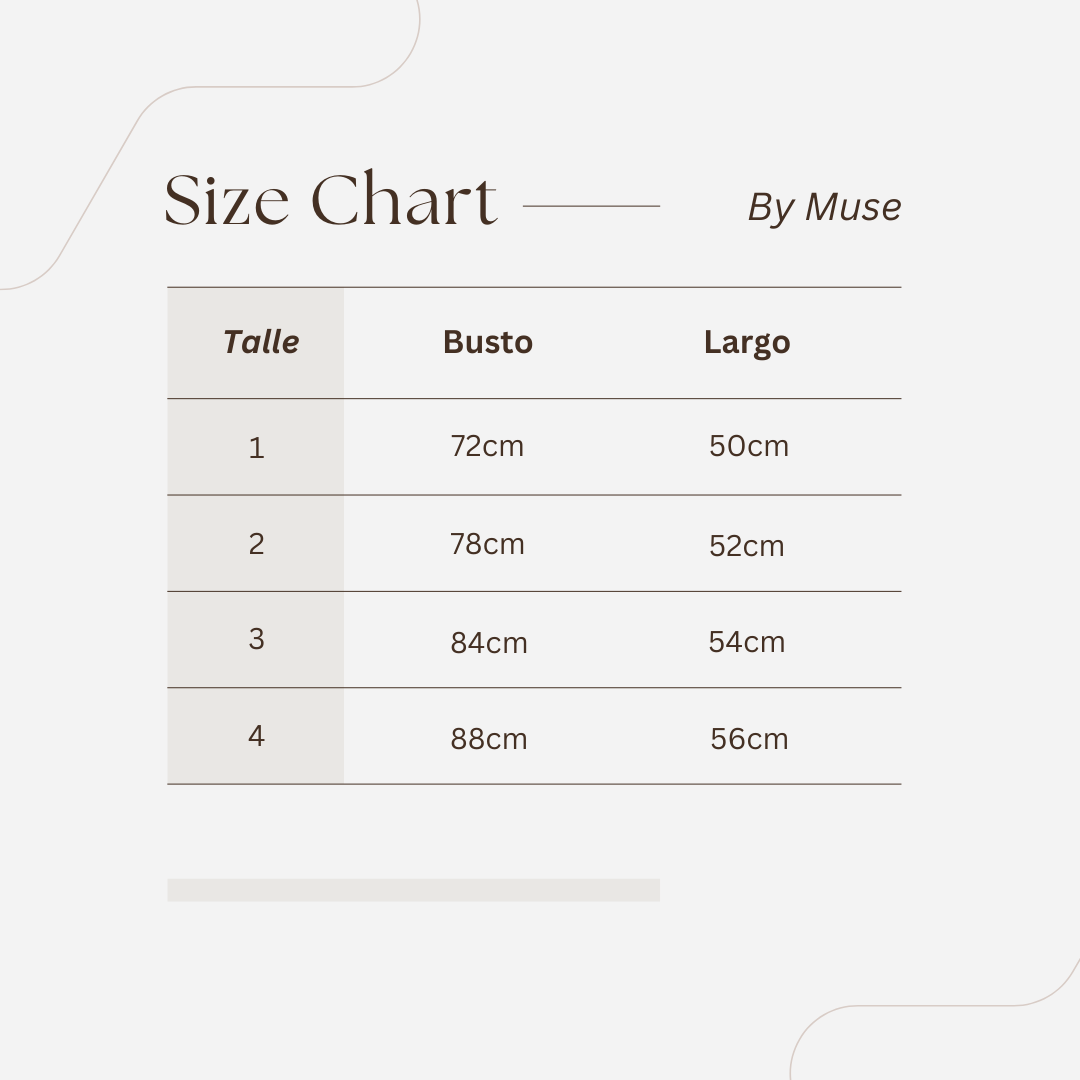Viewport: 1080px width, 1080px height.
Task: Click the Talle column header
Action: click(261, 342)
